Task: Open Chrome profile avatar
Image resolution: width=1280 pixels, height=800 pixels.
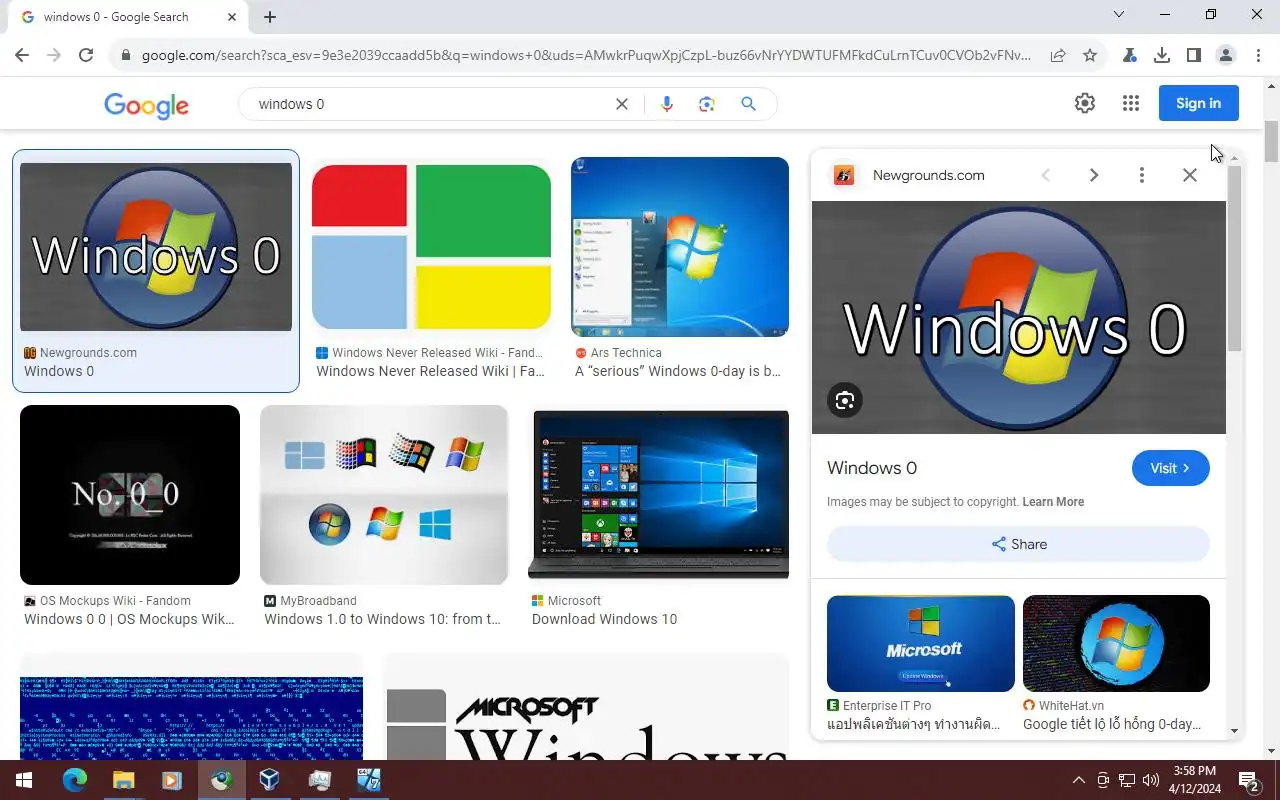Action: tap(1226, 56)
